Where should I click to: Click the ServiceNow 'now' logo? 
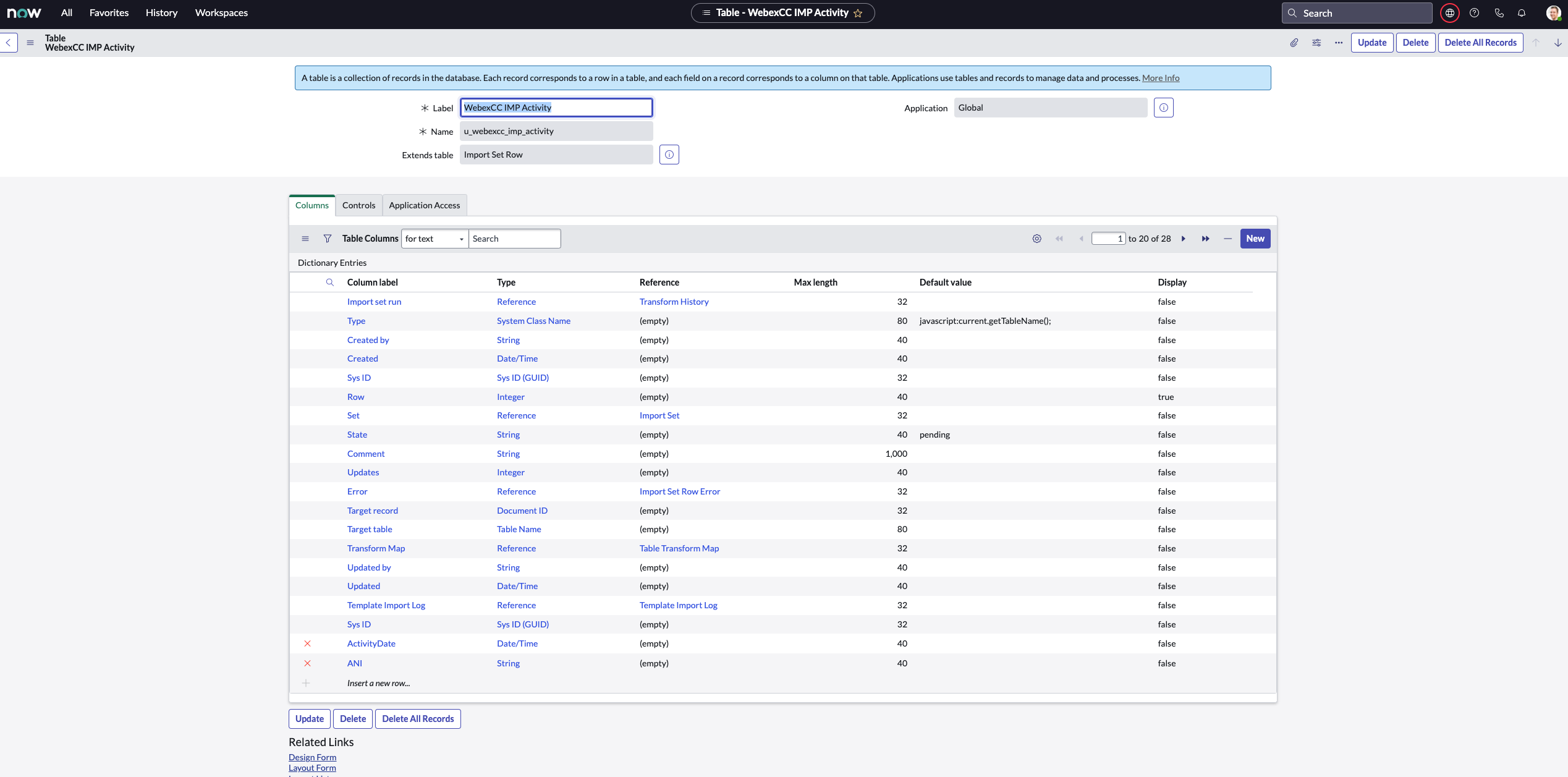pos(24,13)
